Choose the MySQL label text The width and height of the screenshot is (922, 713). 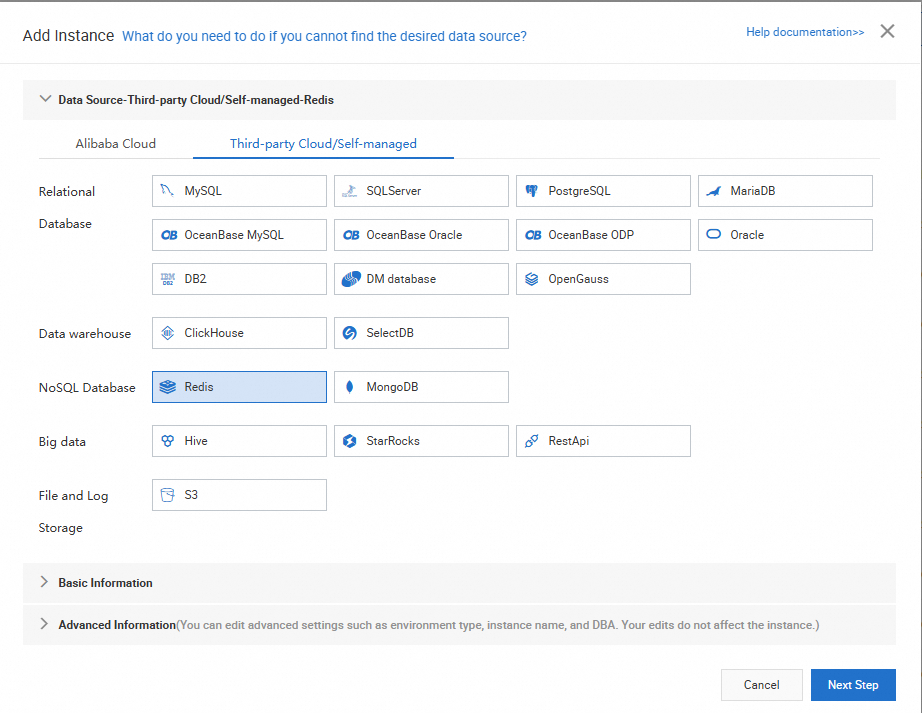click(x=203, y=191)
